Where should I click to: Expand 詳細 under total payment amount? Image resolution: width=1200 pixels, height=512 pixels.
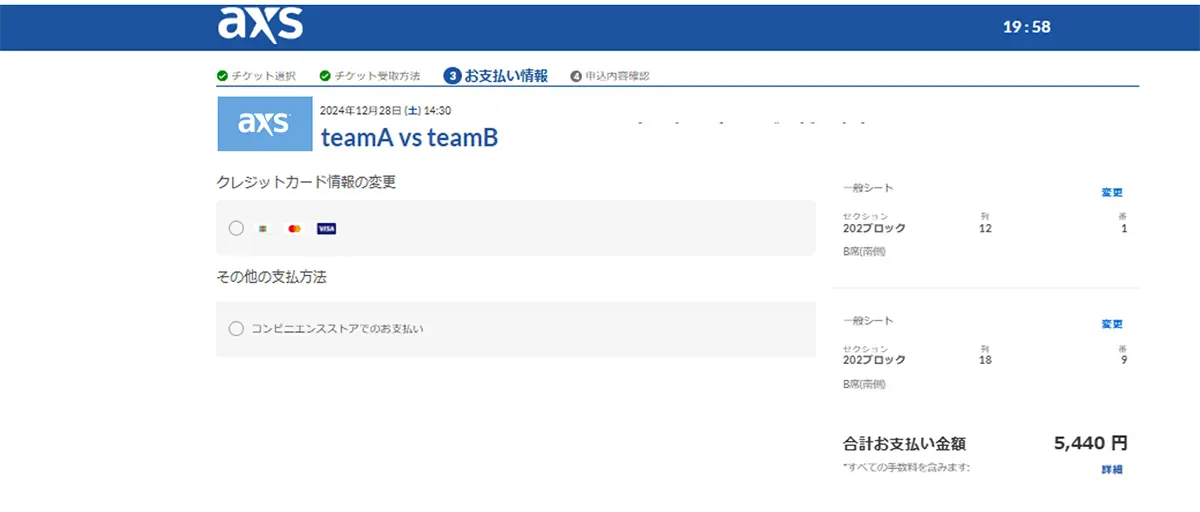pos(1112,469)
